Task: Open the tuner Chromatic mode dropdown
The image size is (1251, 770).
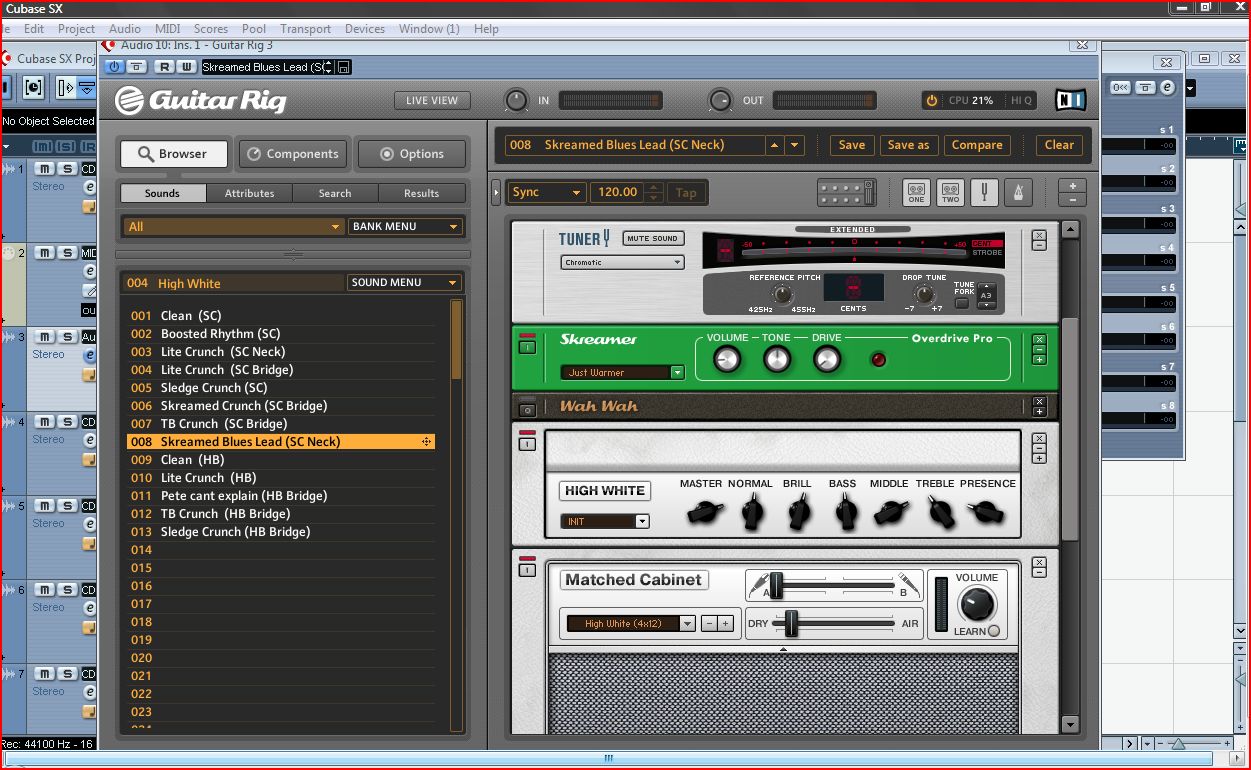Action: coord(622,263)
